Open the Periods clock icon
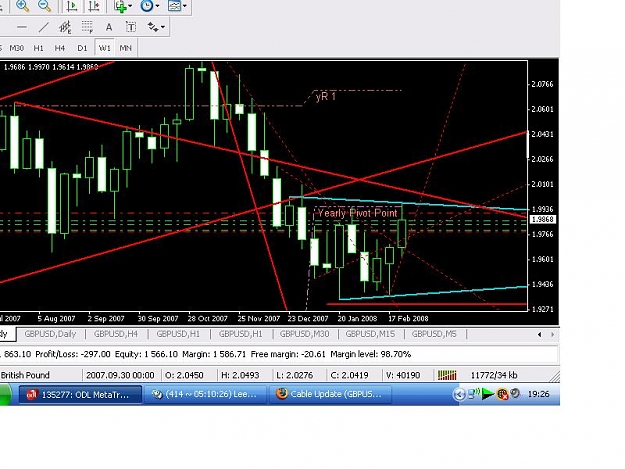The width and height of the screenshot is (625, 469). click(x=147, y=6)
